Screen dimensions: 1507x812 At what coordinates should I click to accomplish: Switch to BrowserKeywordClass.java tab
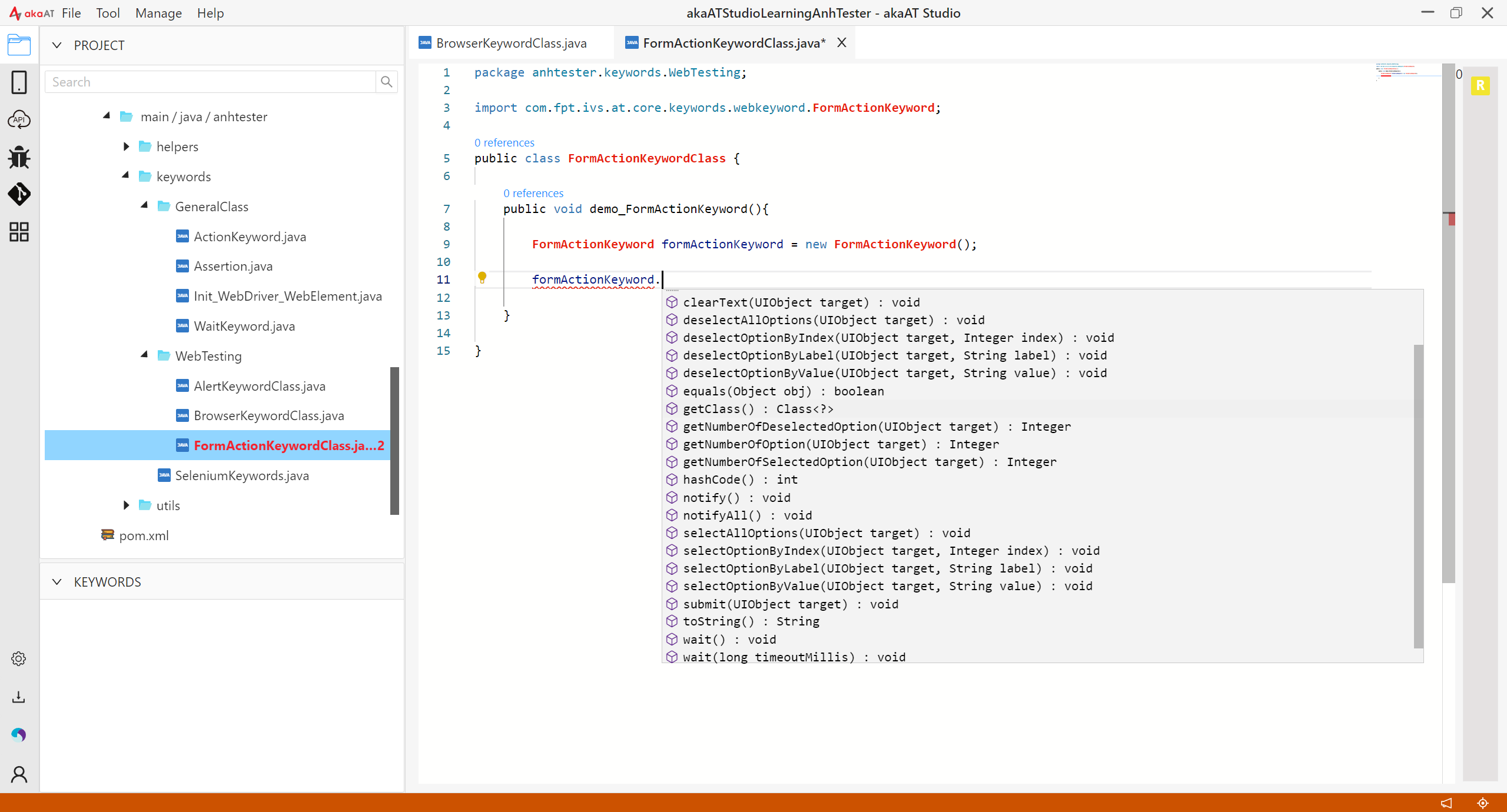(x=511, y=43)
